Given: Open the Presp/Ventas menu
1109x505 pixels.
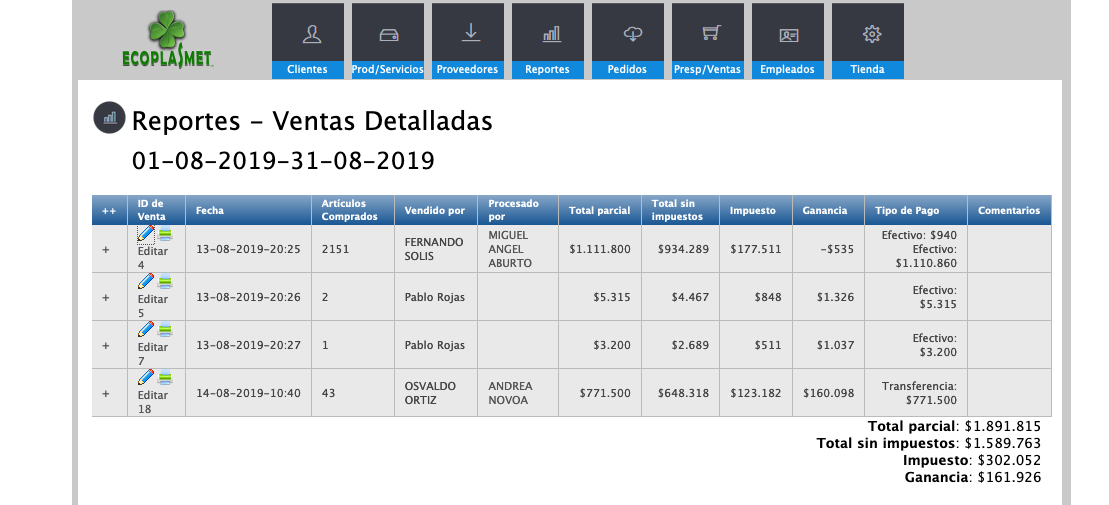Looking at the screenshot, I should 707,41.
